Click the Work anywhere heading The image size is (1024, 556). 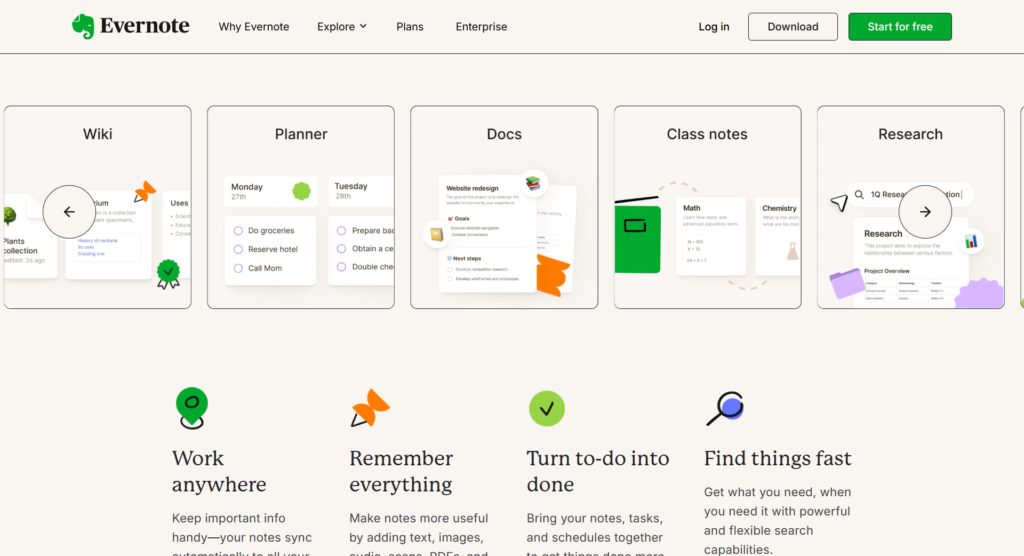point(219,471)
